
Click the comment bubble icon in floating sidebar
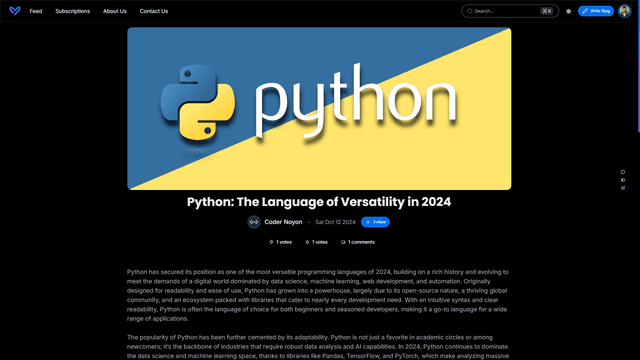click(x=623, y=172)
